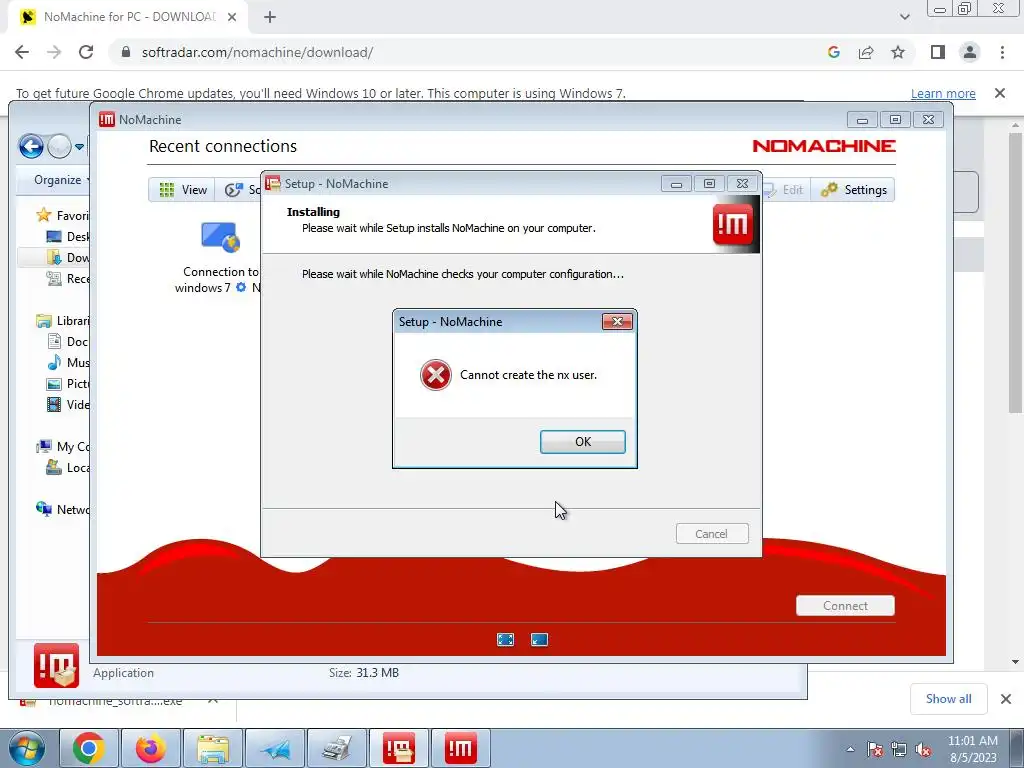Click Chrome back button
Viewport: 1024px width, 768px height.
(x=22, y=52)
